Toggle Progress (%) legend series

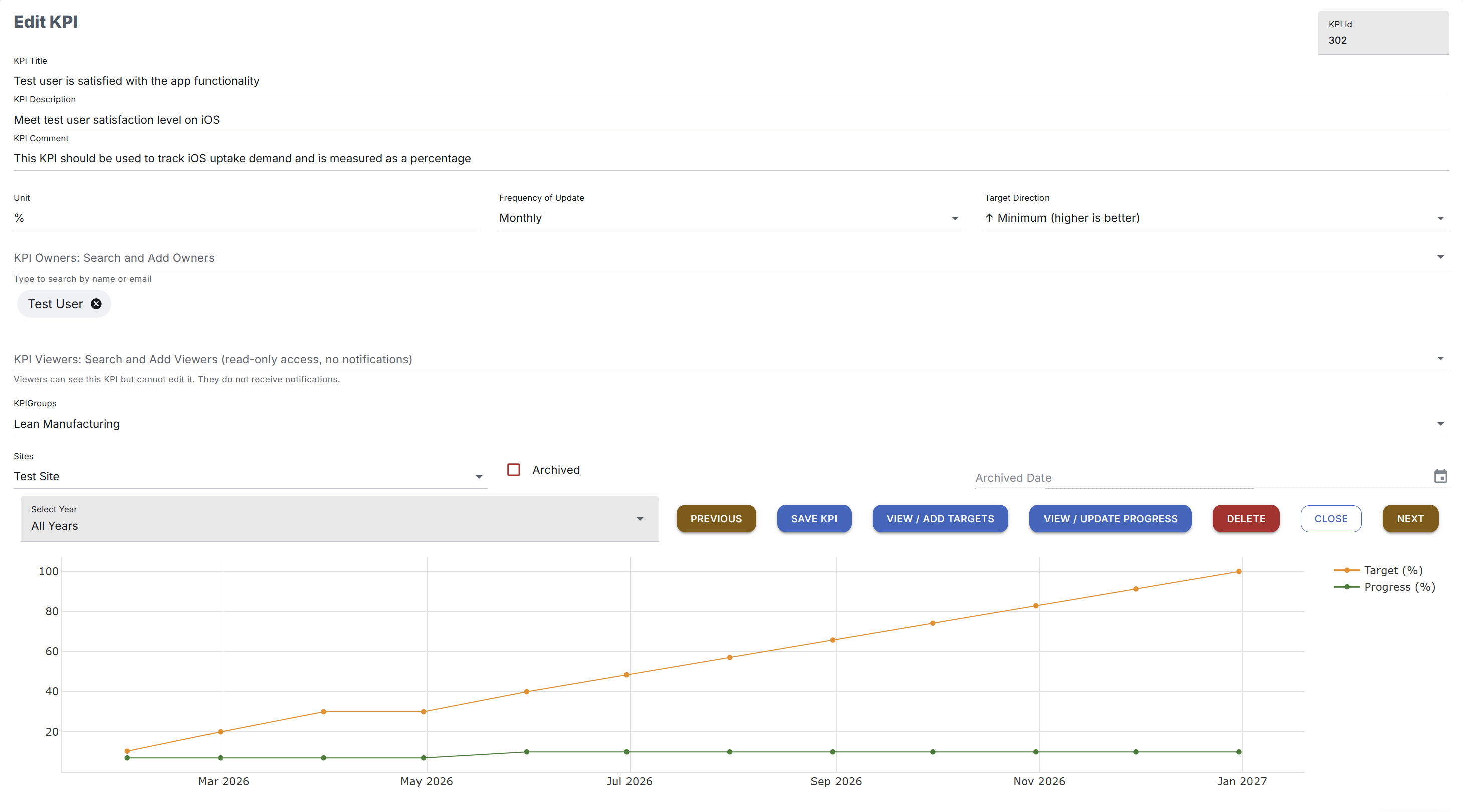1384,586
